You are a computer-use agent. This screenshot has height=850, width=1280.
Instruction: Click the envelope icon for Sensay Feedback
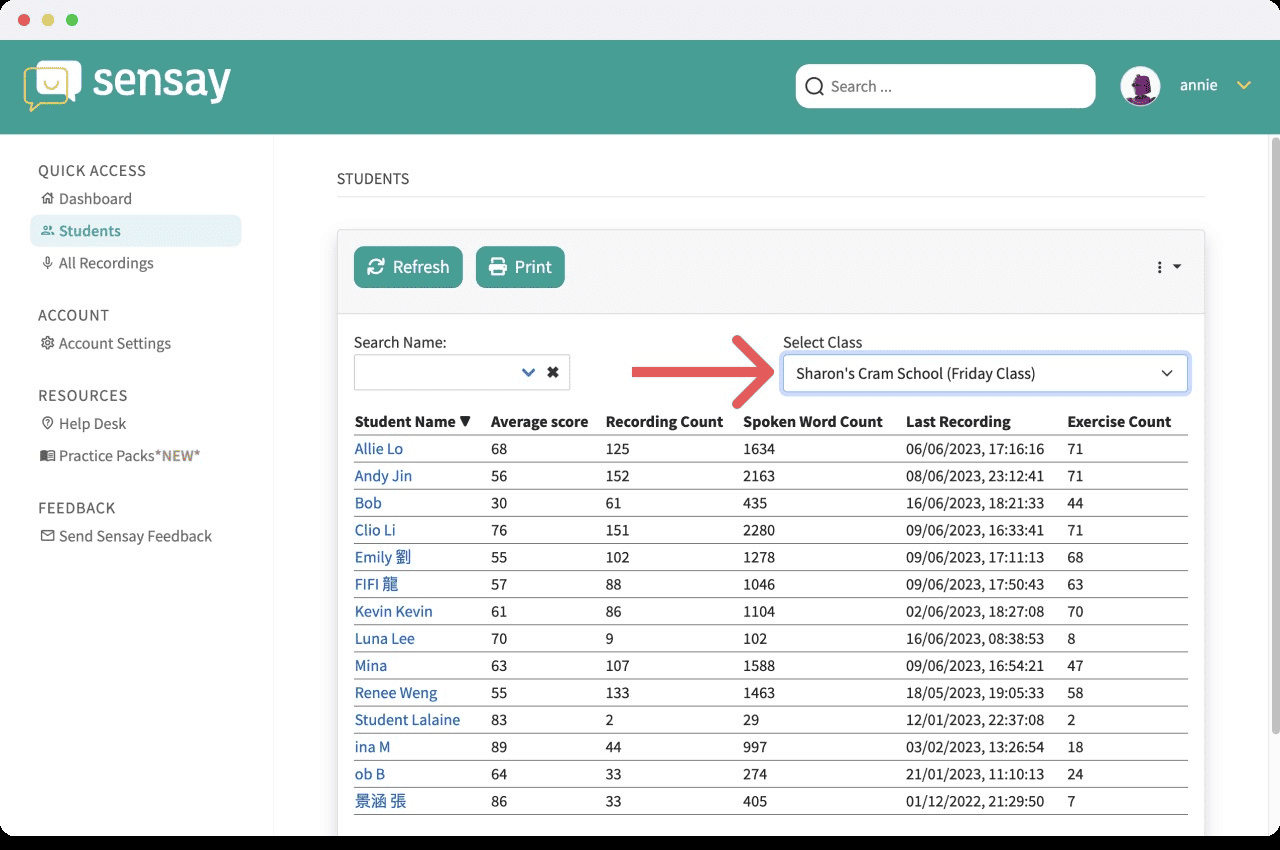click(x=47, y=536)
